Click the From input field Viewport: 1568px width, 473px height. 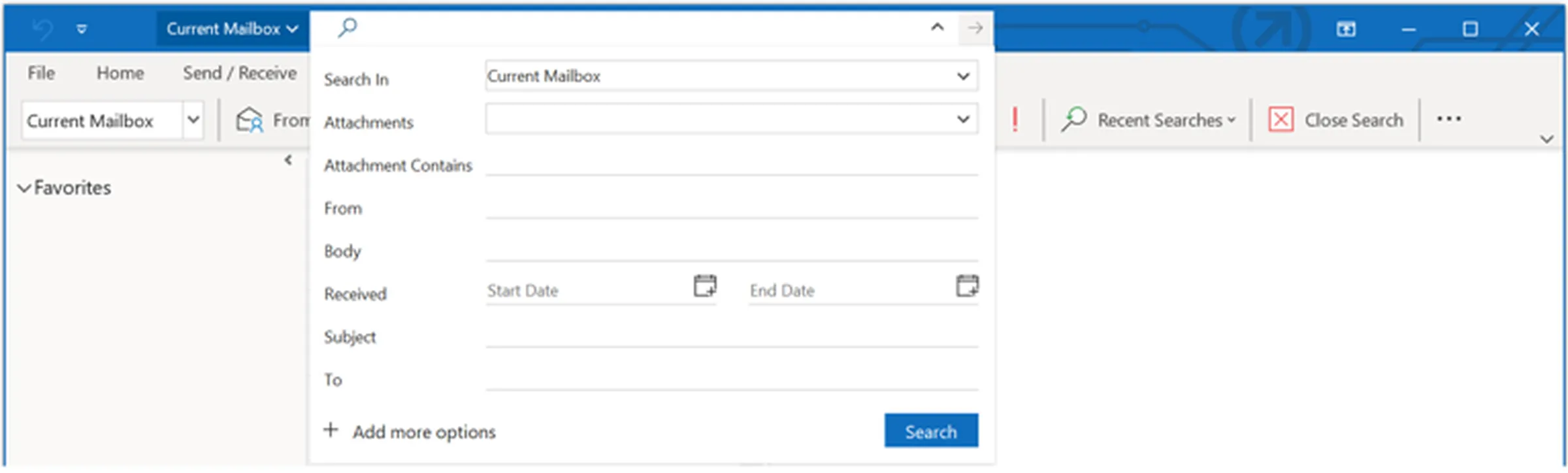click(731, 206)
